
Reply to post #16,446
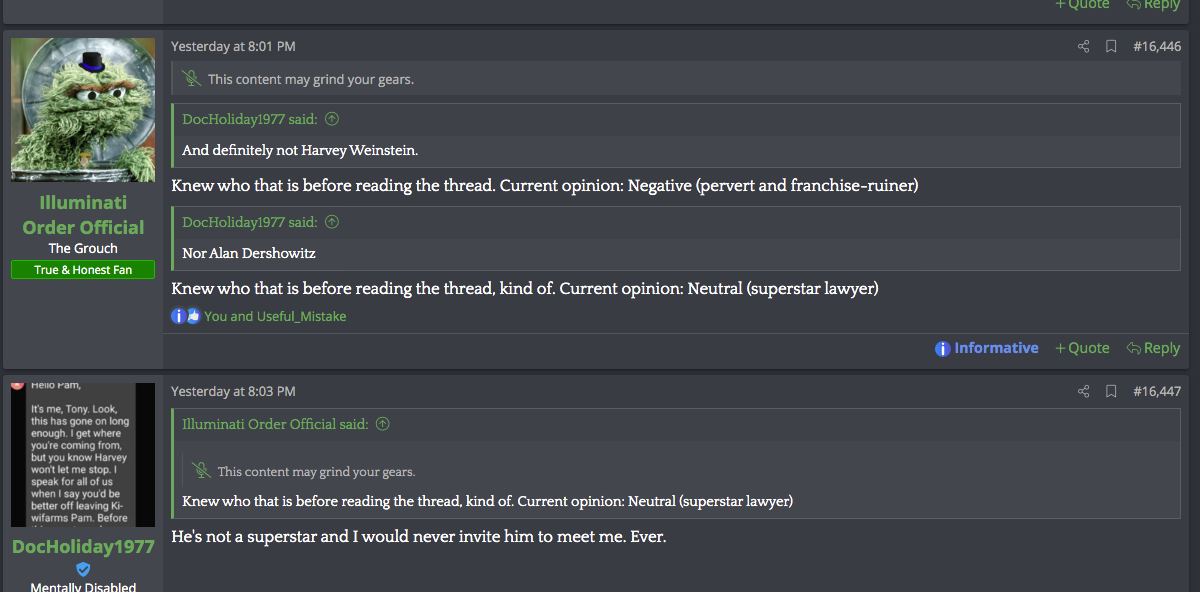[x=1153, y=348]
